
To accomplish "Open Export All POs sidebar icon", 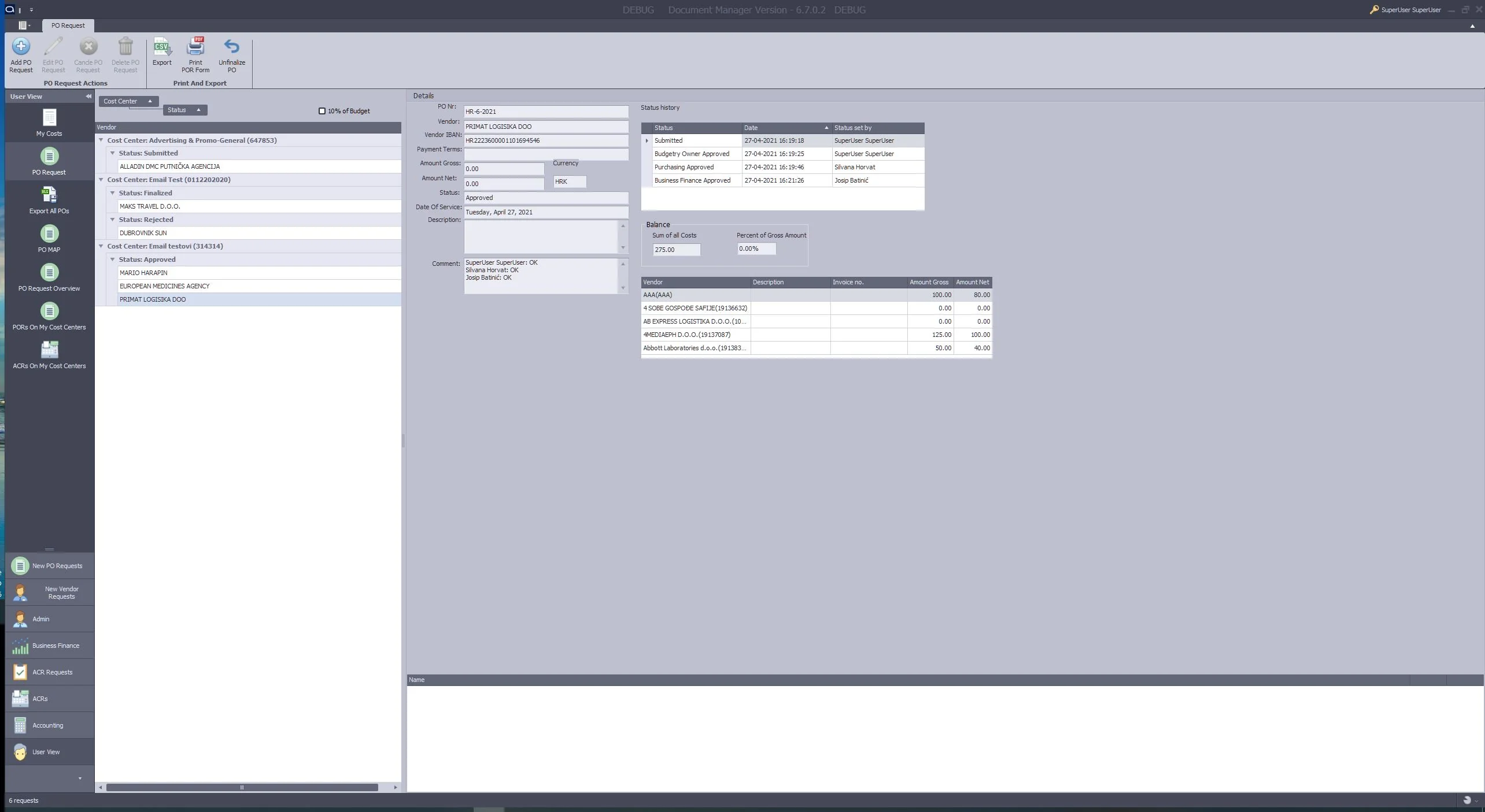I will (49, 195).
